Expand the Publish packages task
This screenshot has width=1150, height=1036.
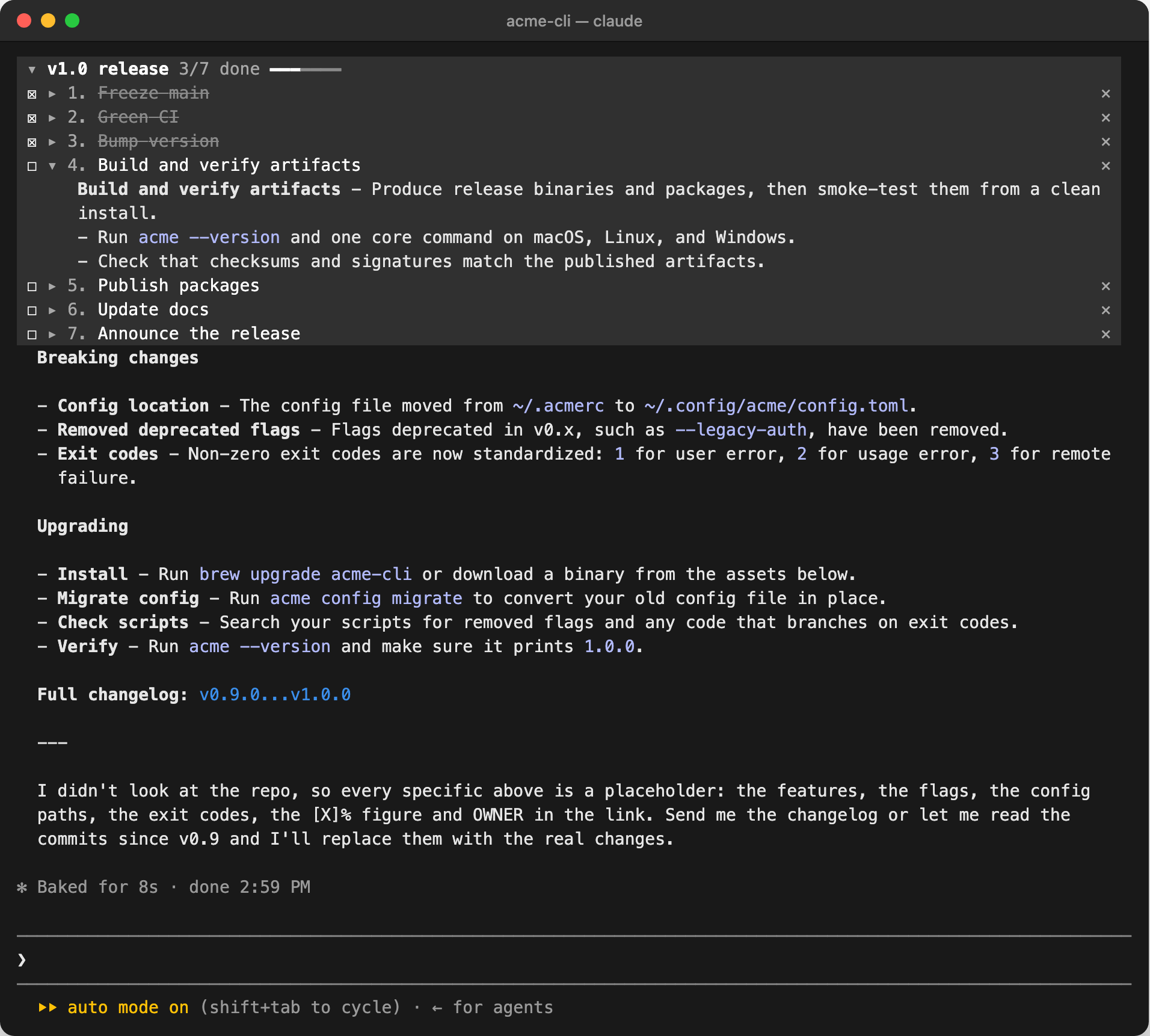coord(52,286)
